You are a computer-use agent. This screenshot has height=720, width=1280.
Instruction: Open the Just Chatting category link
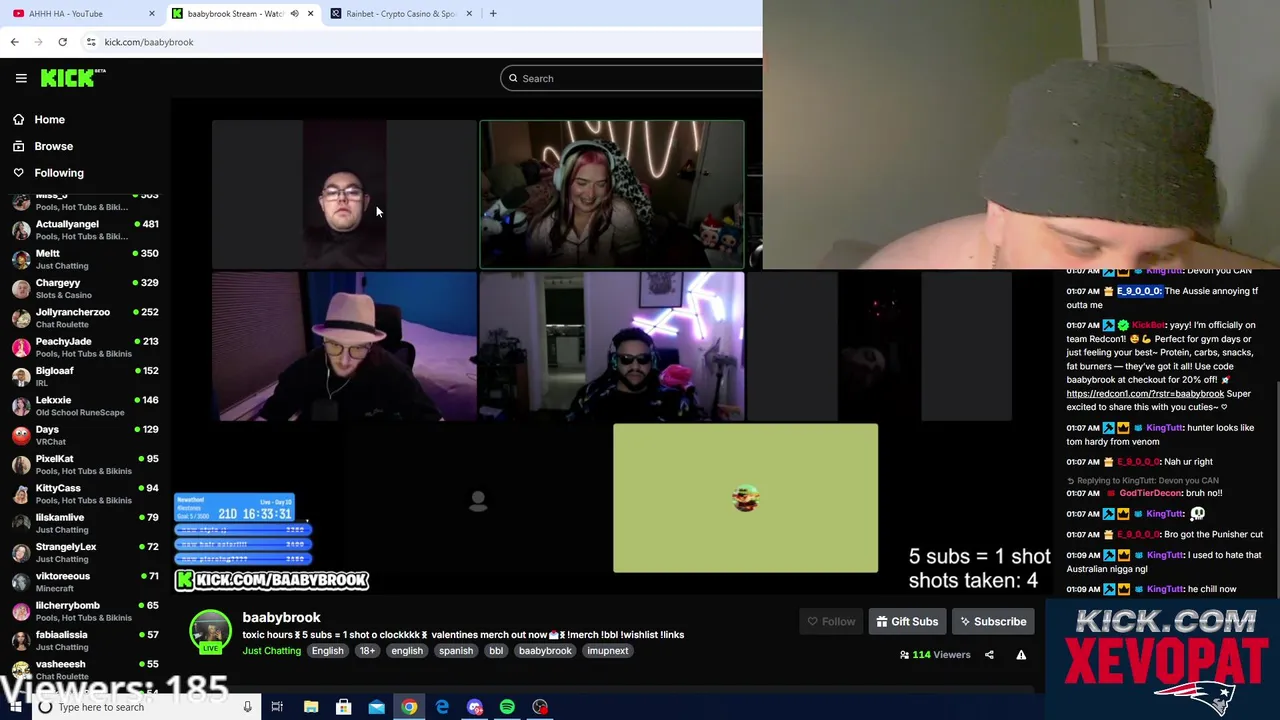click(x=271, y=651)
